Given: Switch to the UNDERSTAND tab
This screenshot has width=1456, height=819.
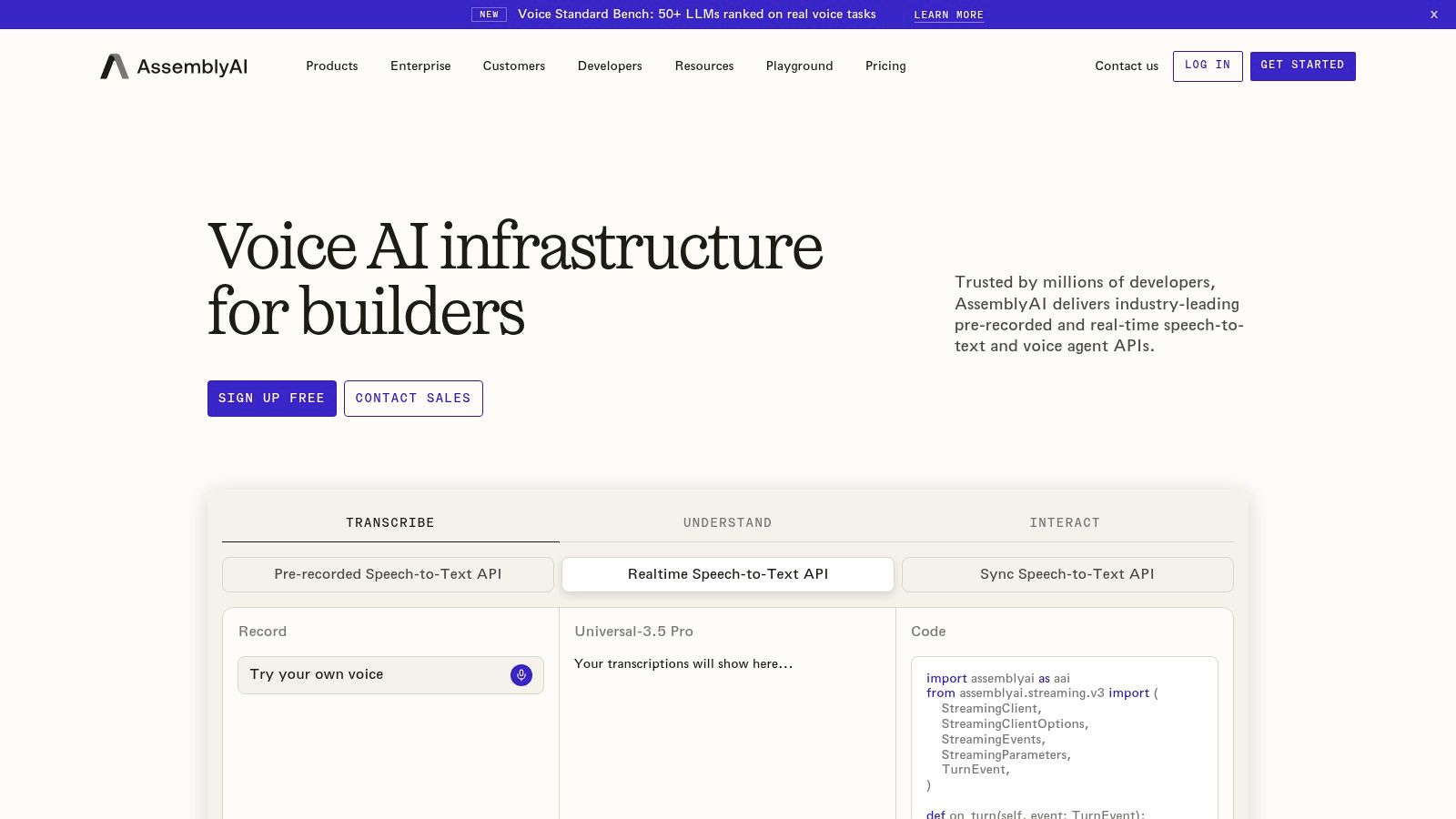Looking at the screenshot, I should tap(728, 522).
